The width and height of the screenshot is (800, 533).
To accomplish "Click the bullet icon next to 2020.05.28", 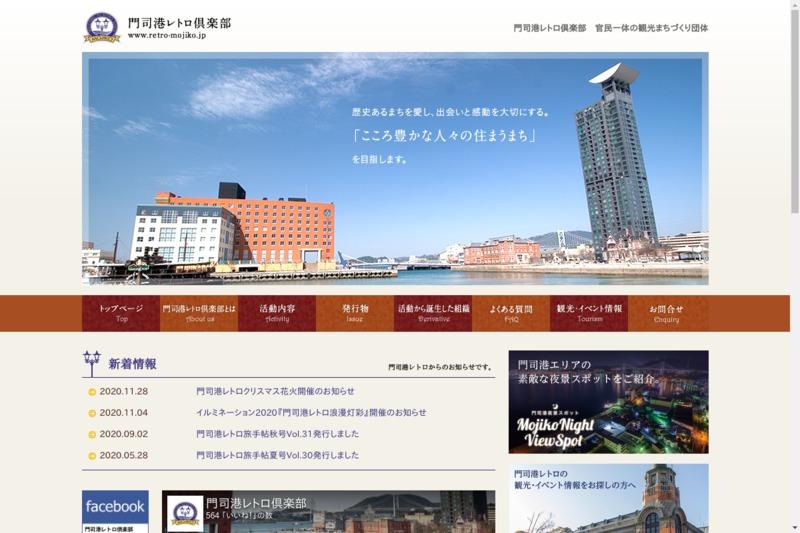I will pos(92,456).
